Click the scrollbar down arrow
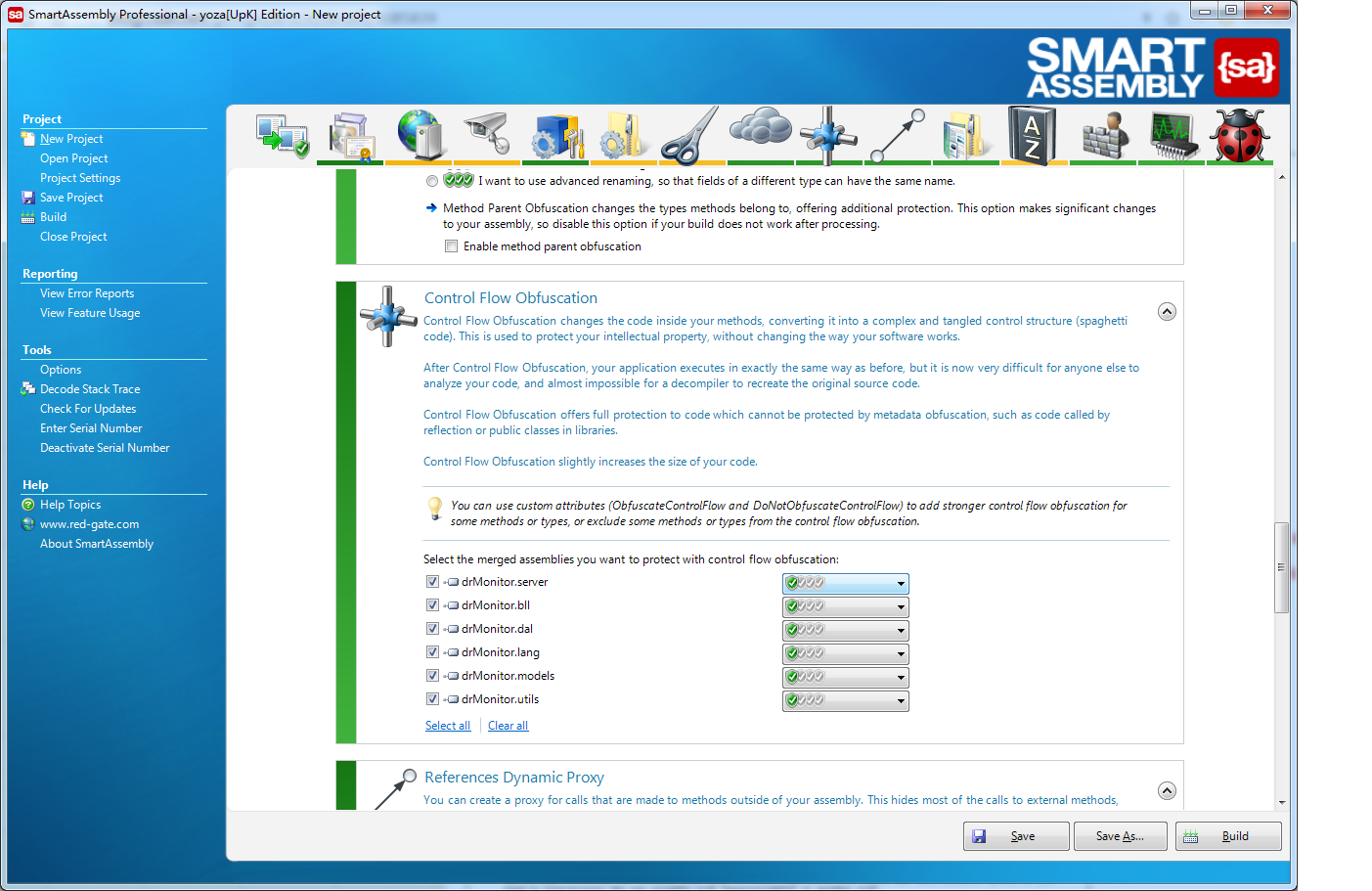 click(x=1281, y=802)
